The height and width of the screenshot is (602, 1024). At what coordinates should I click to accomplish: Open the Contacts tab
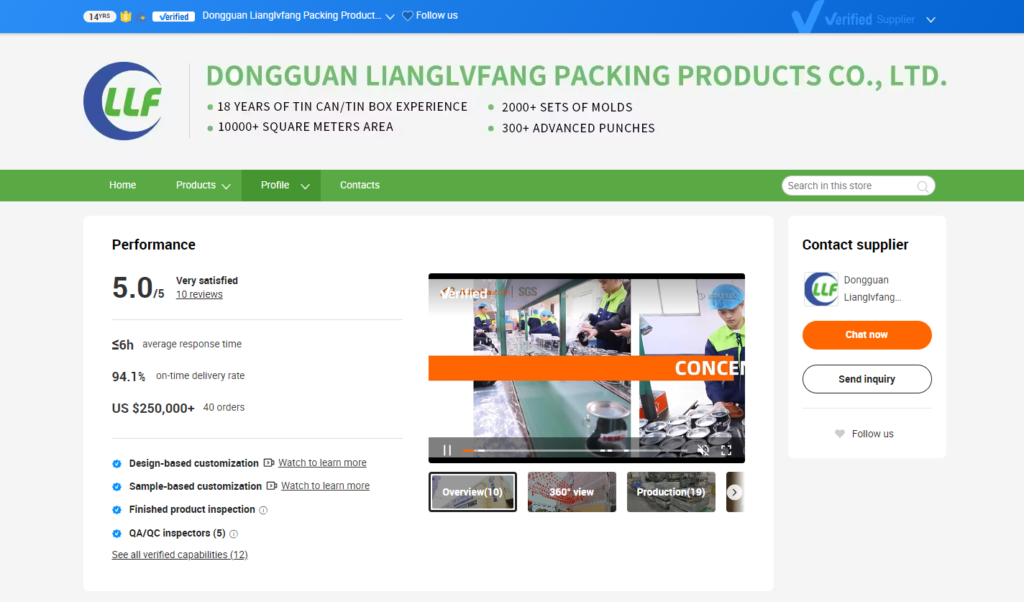tap(360, 185)
